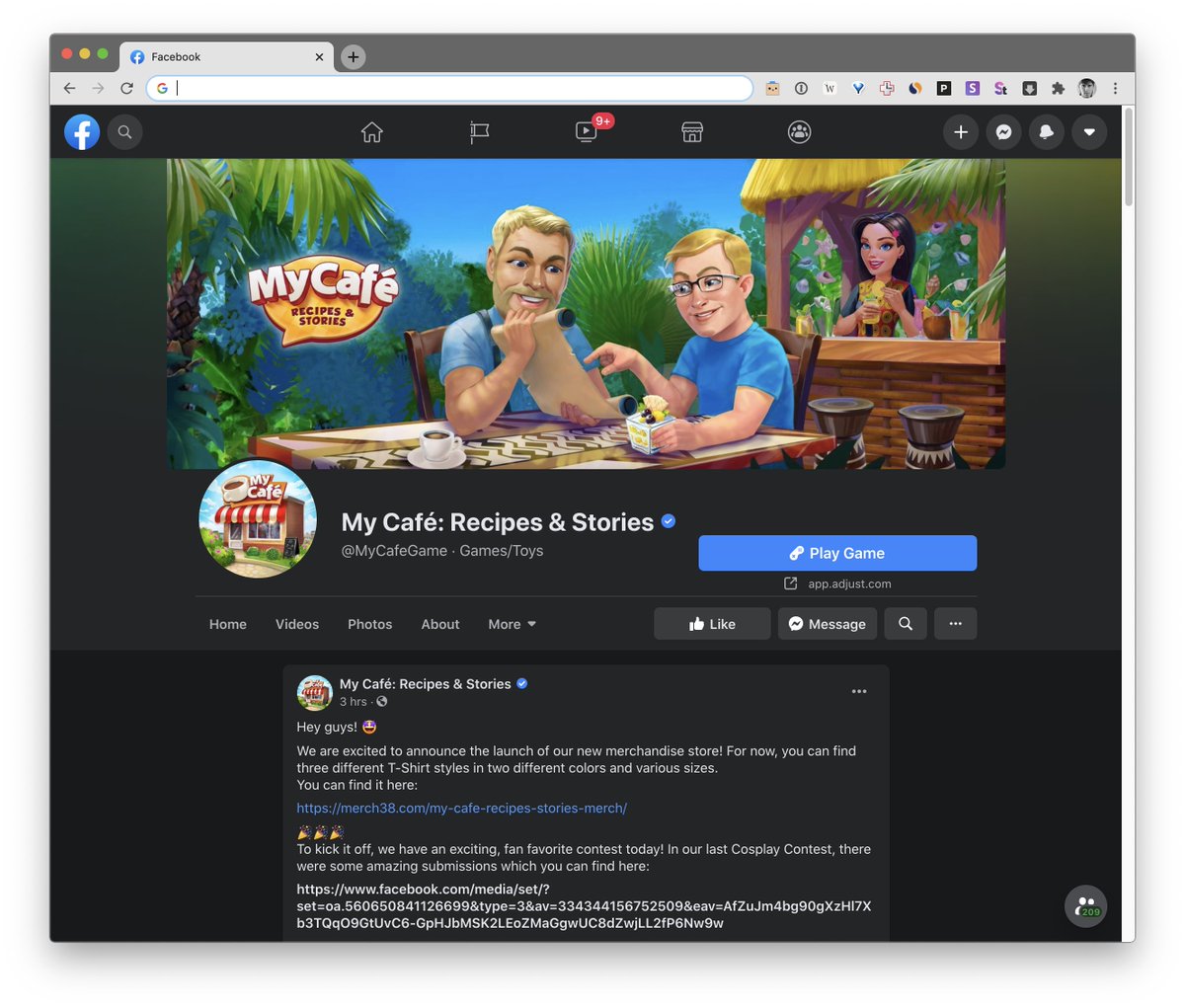Click the post author avatar
1185x1008 pixels.
click(x=314, y=692)
